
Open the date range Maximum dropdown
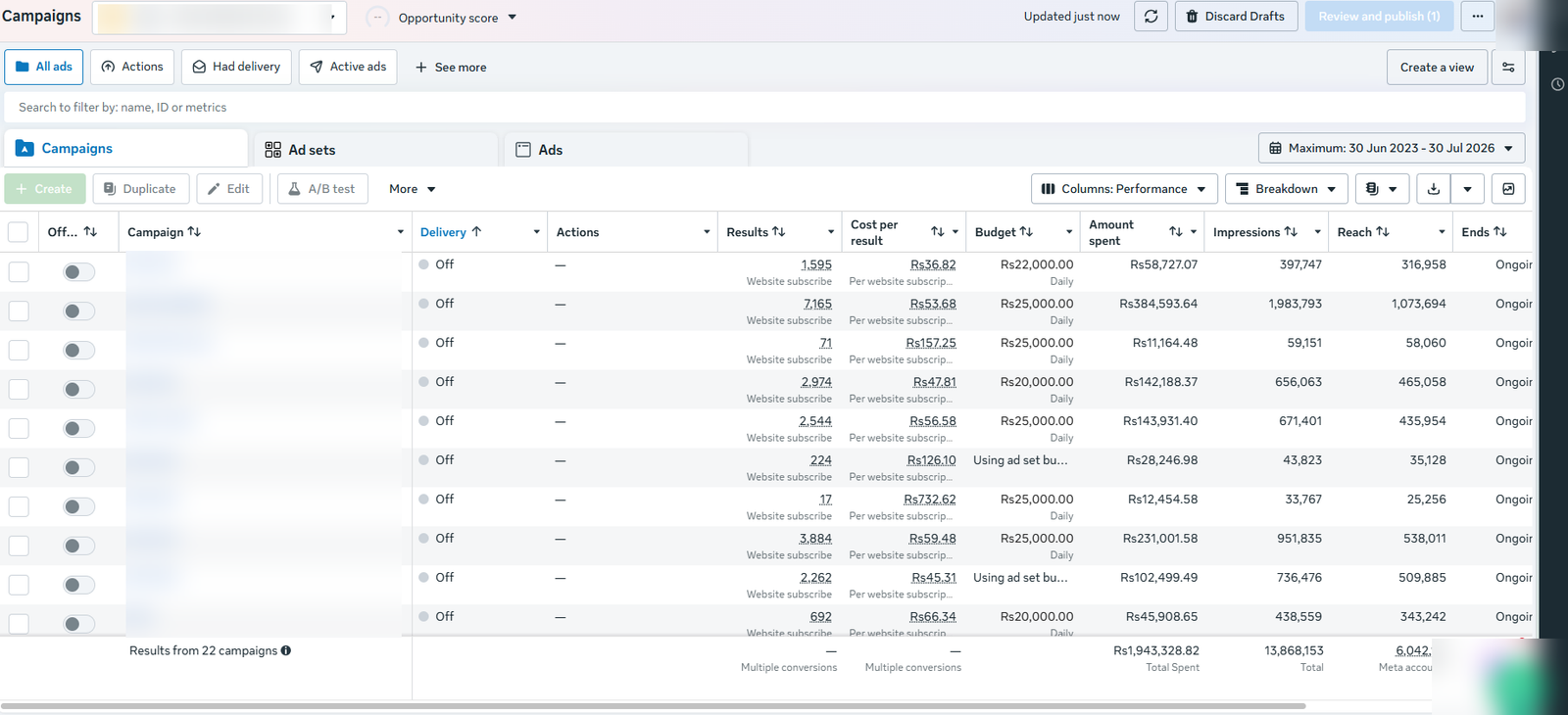pyautogui.click(x=1392, y=148)
